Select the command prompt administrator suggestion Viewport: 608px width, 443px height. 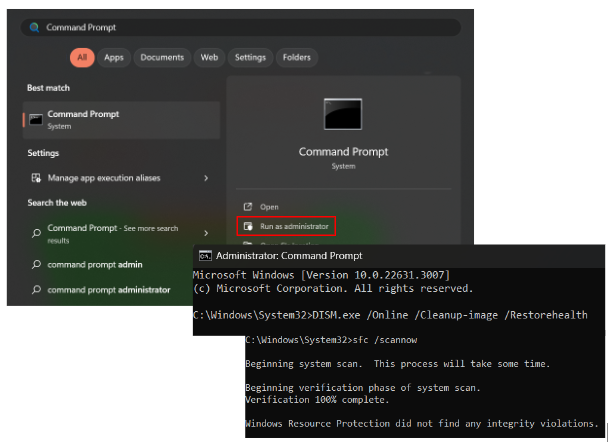[x=109, y=290]
